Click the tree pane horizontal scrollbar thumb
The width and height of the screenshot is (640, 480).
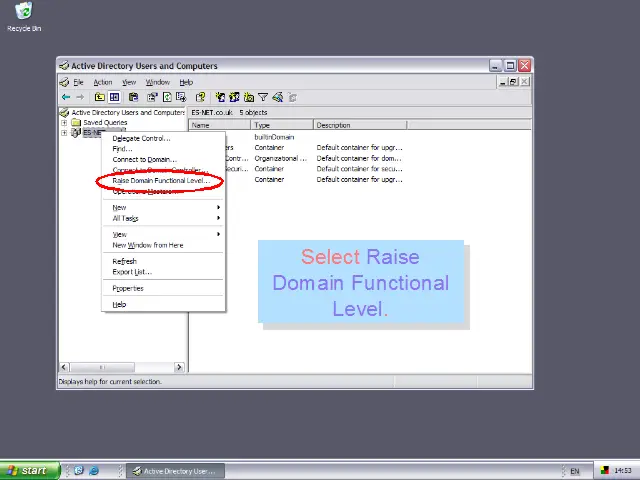(x=102, y=367)
